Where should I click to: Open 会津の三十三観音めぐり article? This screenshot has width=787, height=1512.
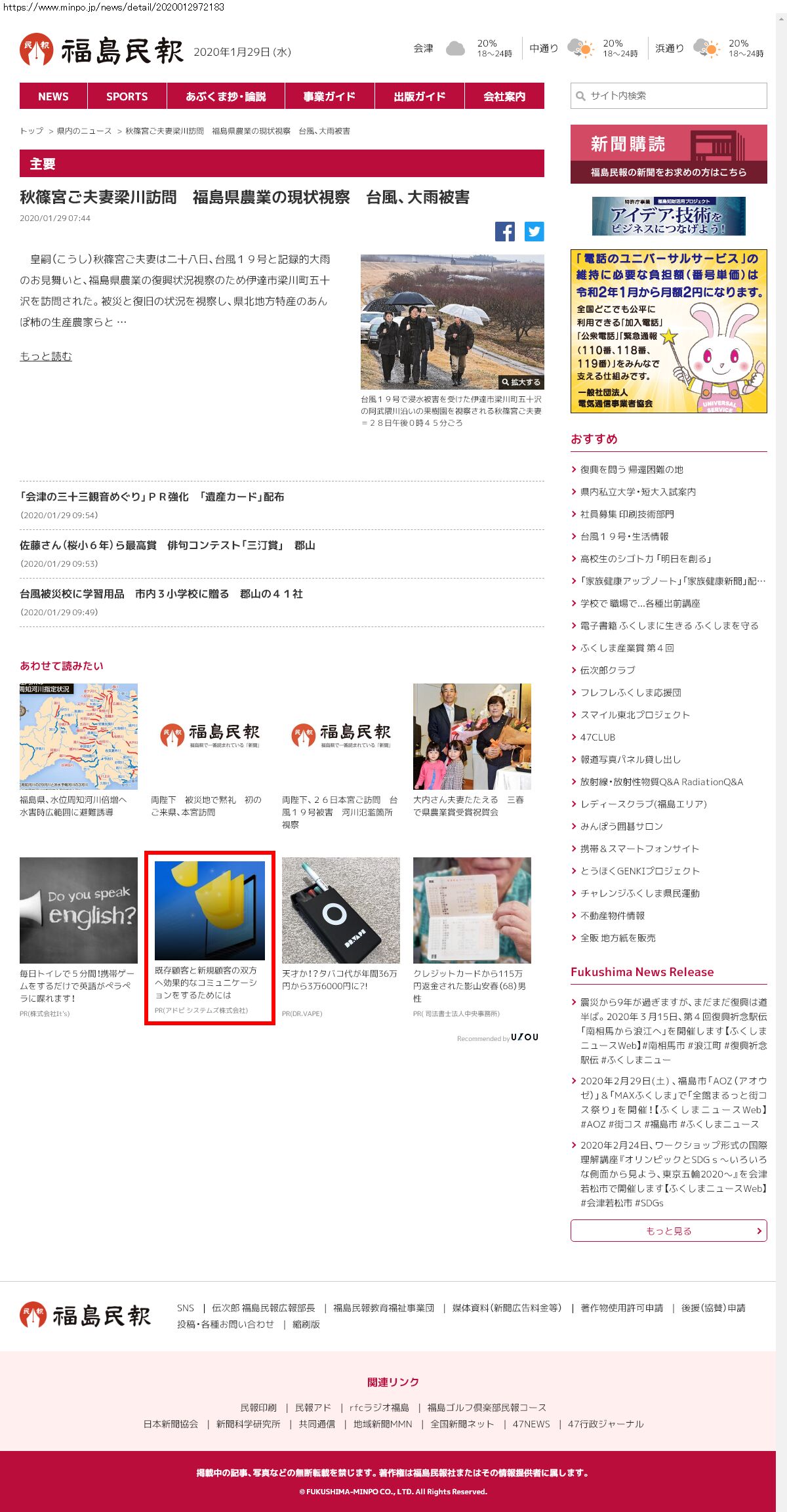pyautogui.click(x=152, y=497)
